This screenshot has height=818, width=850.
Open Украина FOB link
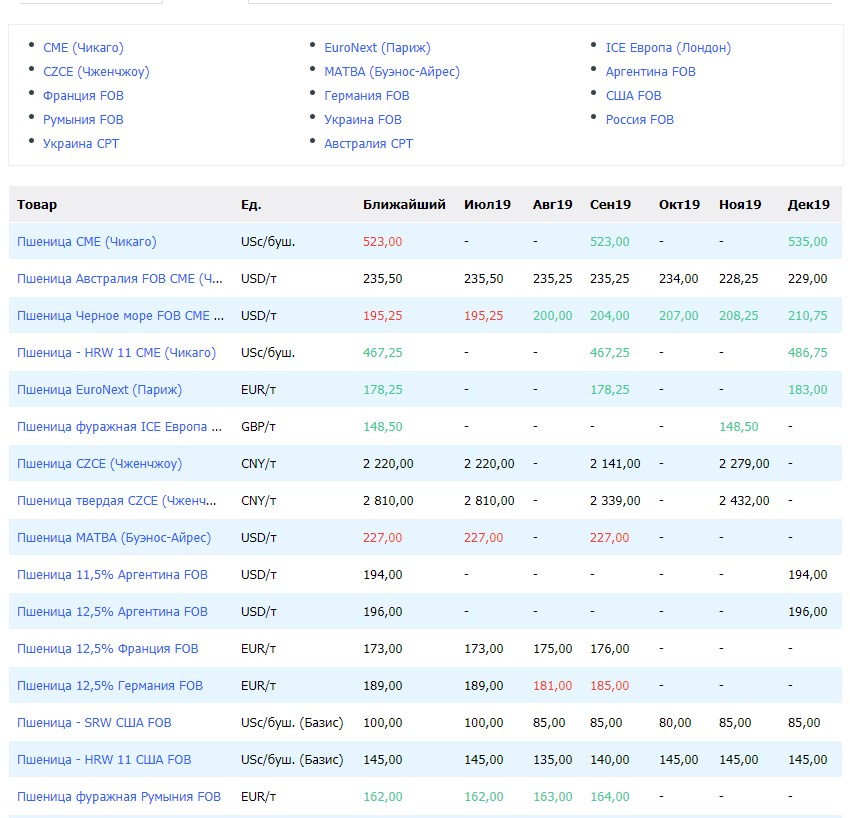pos(363,120)
